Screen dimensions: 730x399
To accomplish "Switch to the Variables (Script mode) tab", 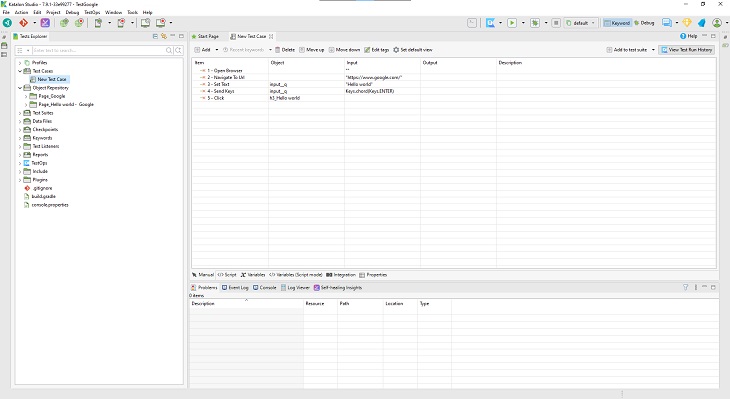I will (296, 275).
